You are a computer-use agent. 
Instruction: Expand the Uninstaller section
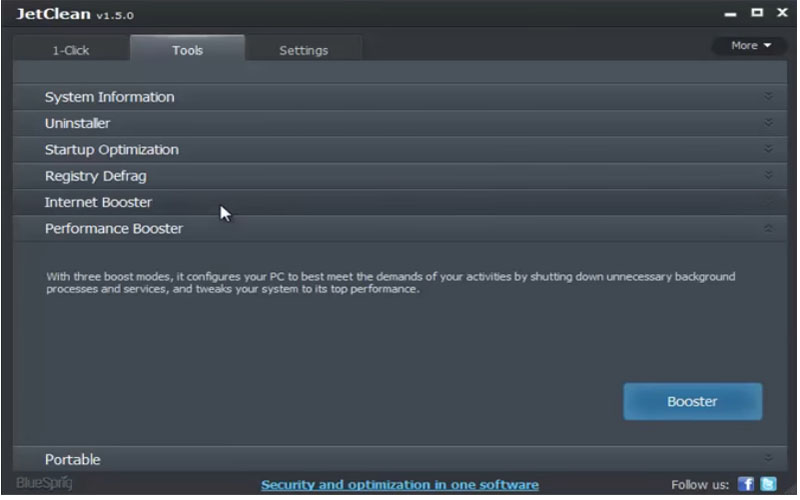(399, 123)
